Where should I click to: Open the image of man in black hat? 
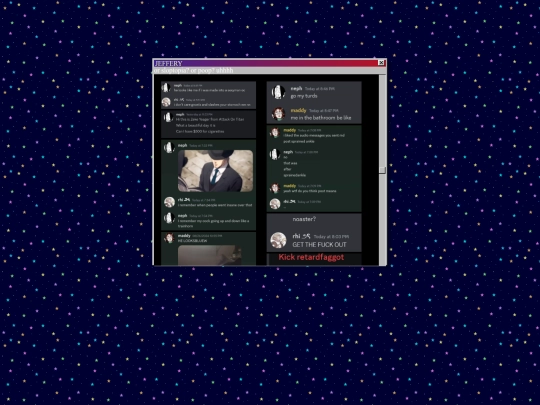216,171
